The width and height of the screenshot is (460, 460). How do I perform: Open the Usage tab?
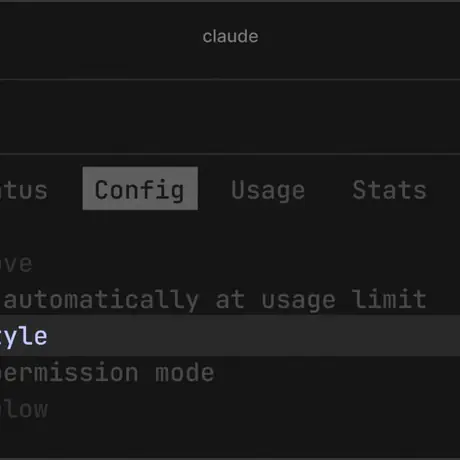pyautogui.click(x=268, y=190)
